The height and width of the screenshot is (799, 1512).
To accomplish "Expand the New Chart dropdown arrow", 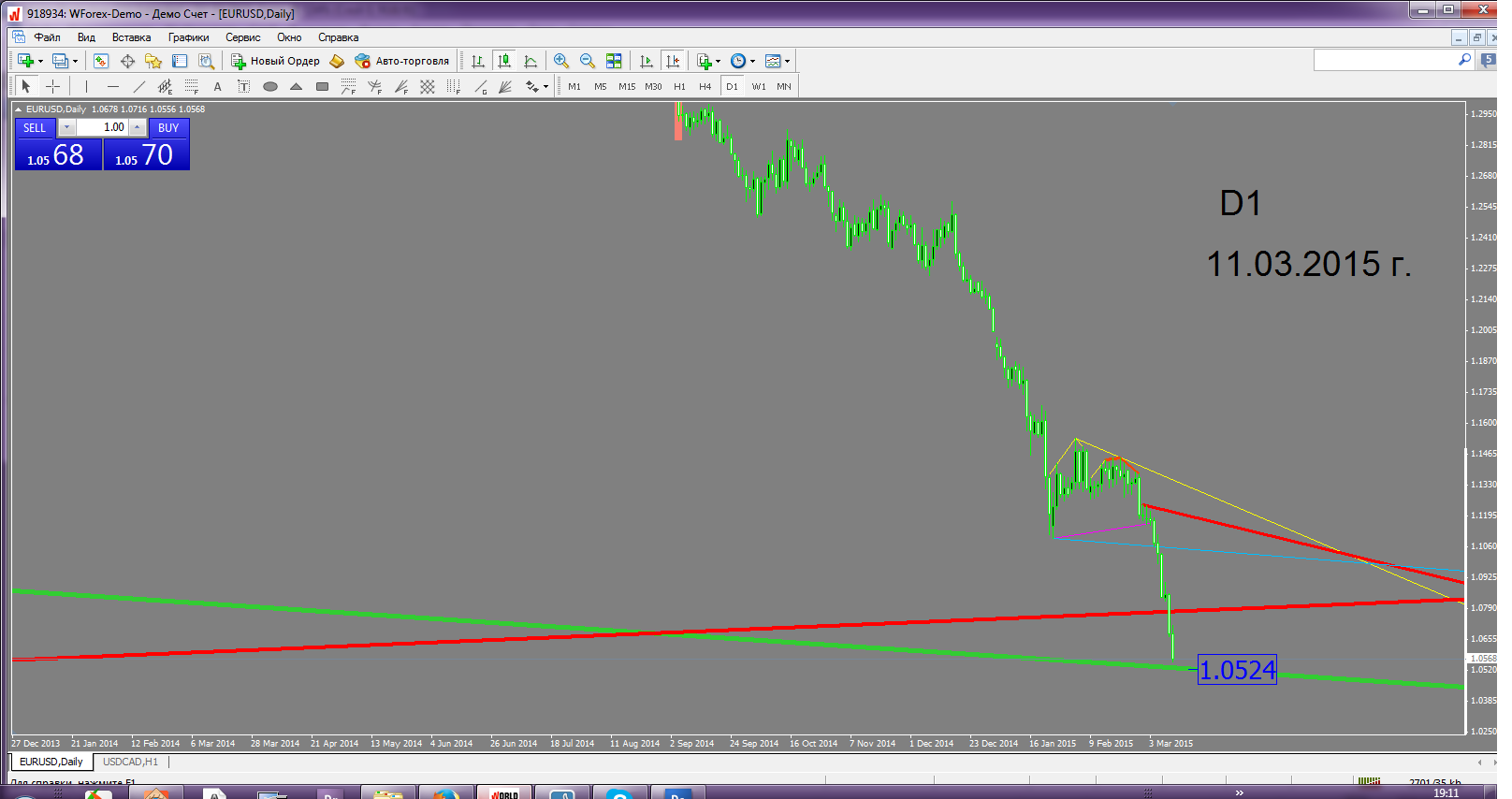I will coord(40,62).
